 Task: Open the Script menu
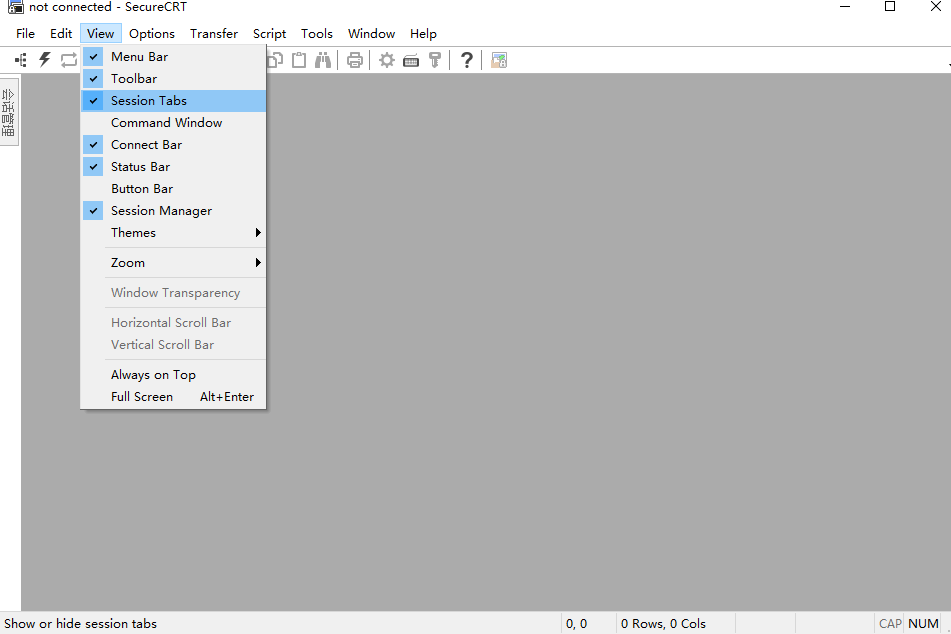[269, 34]
